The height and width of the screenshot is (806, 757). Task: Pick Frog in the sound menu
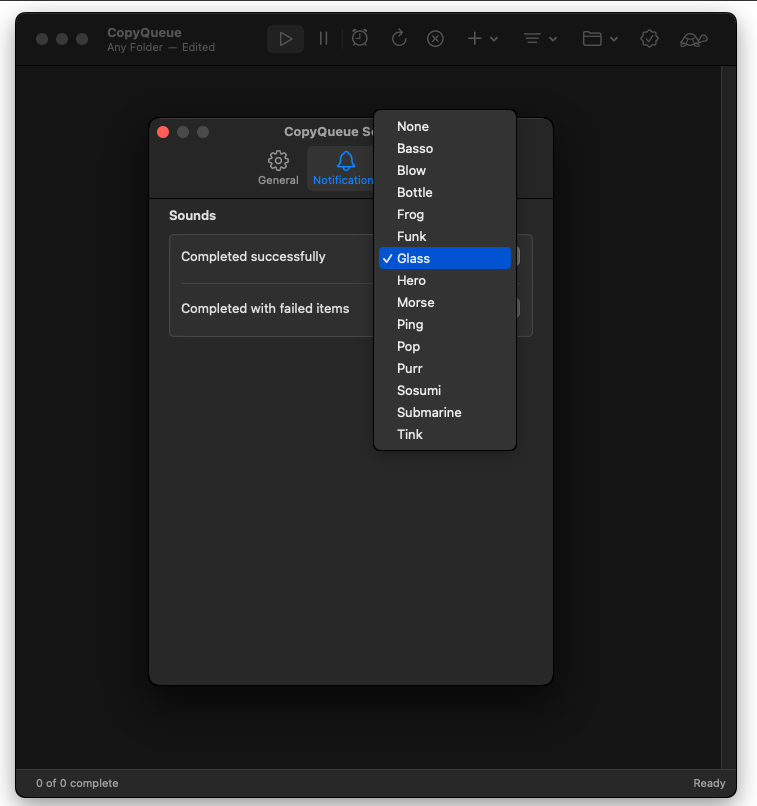click(410, 215)
